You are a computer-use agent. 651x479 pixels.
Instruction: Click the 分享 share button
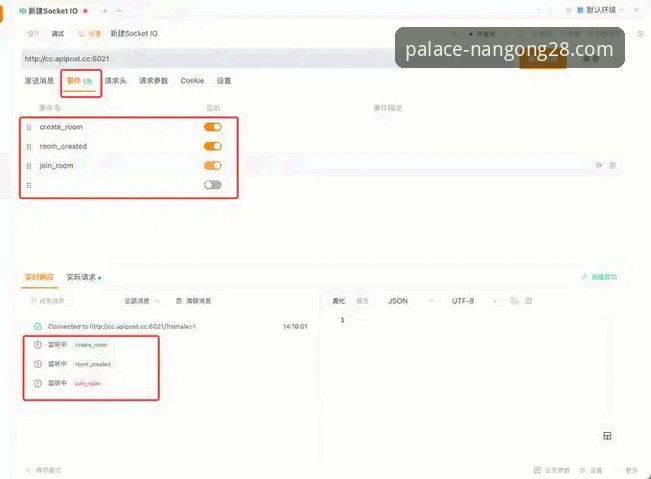pyautogui.click(x=90, y=34)
